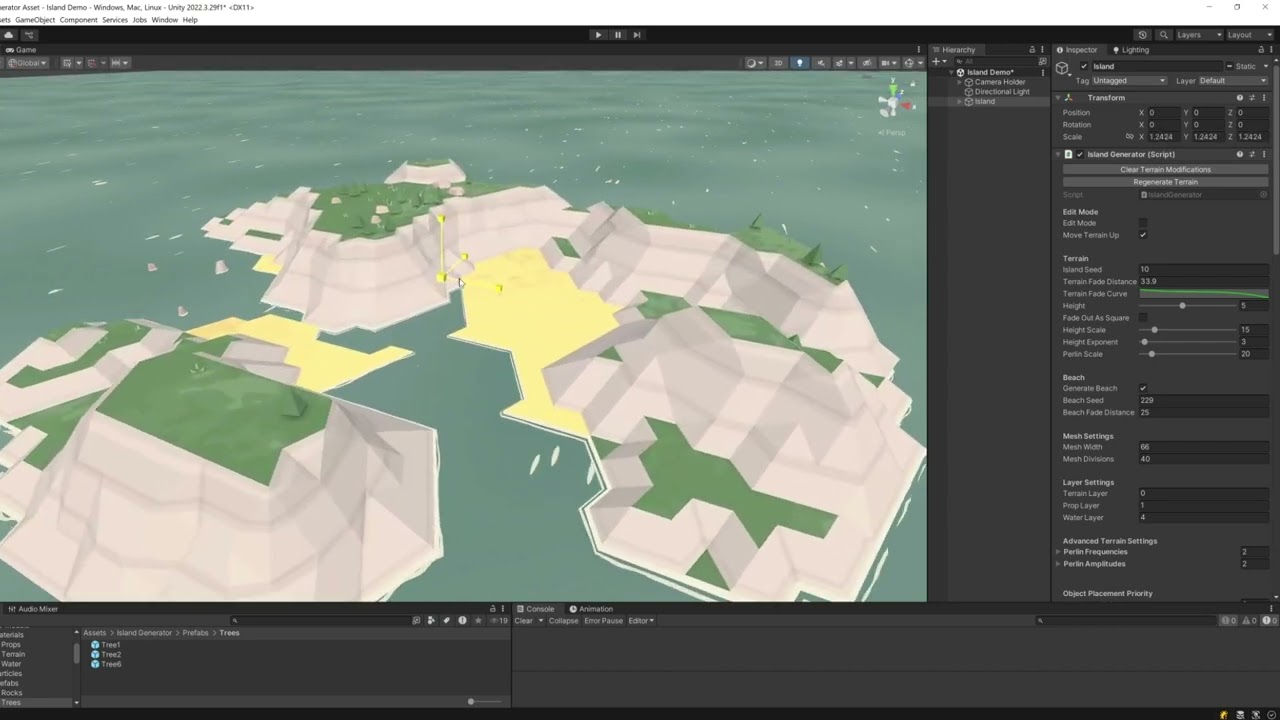The image size is (1280, 720).
Task: Click the Pause button in the toolbar
Action: [617, 34]
